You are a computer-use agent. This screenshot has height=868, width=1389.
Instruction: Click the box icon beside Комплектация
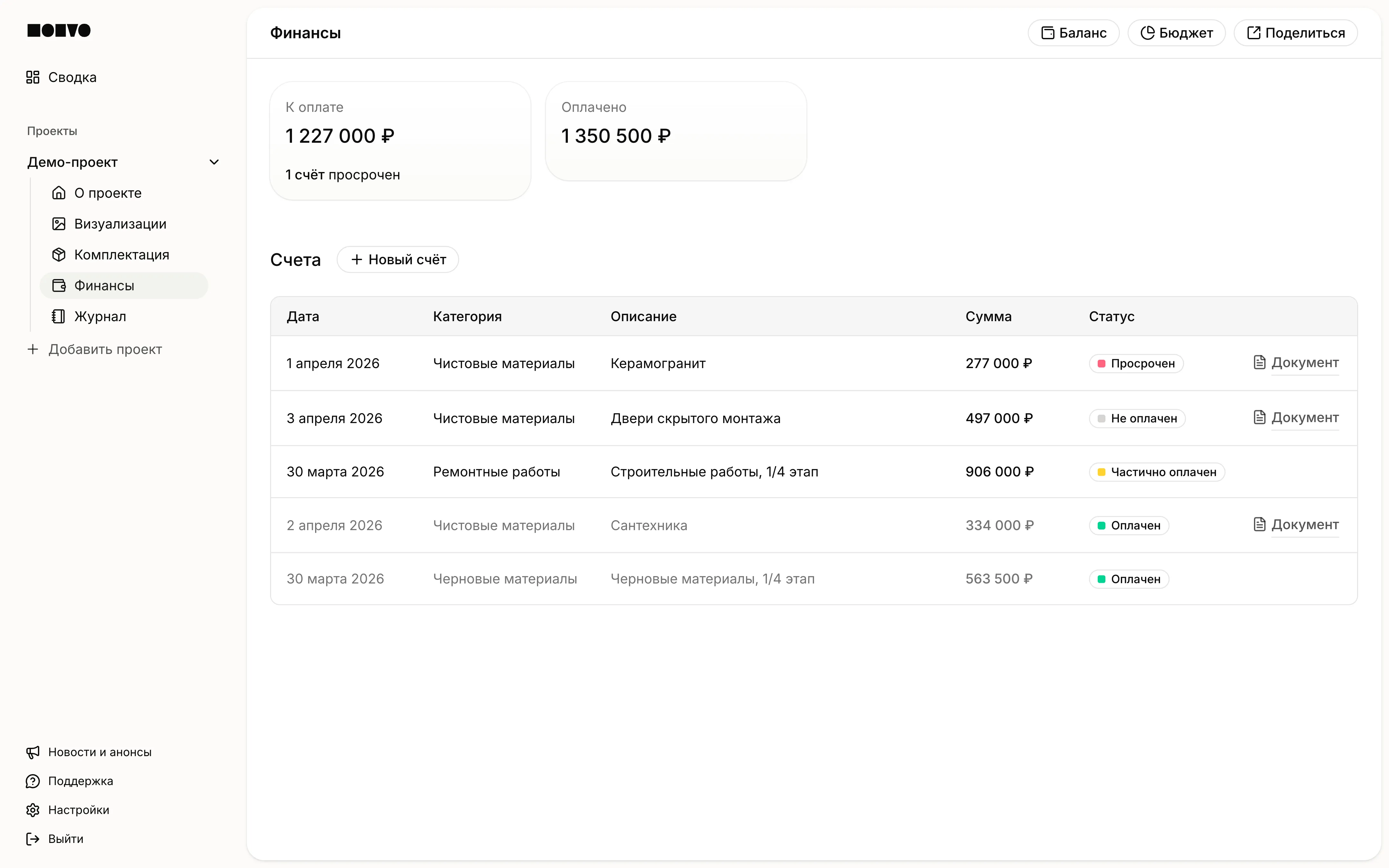pos(59,255)
